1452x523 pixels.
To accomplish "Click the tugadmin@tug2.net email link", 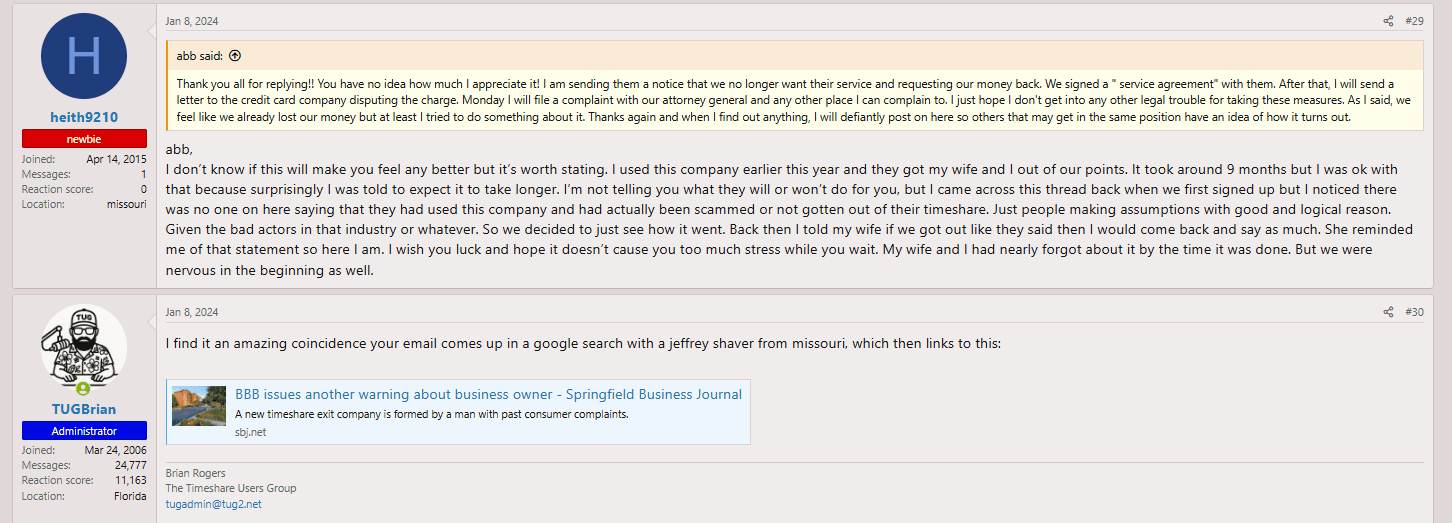I will coord(213,504).
